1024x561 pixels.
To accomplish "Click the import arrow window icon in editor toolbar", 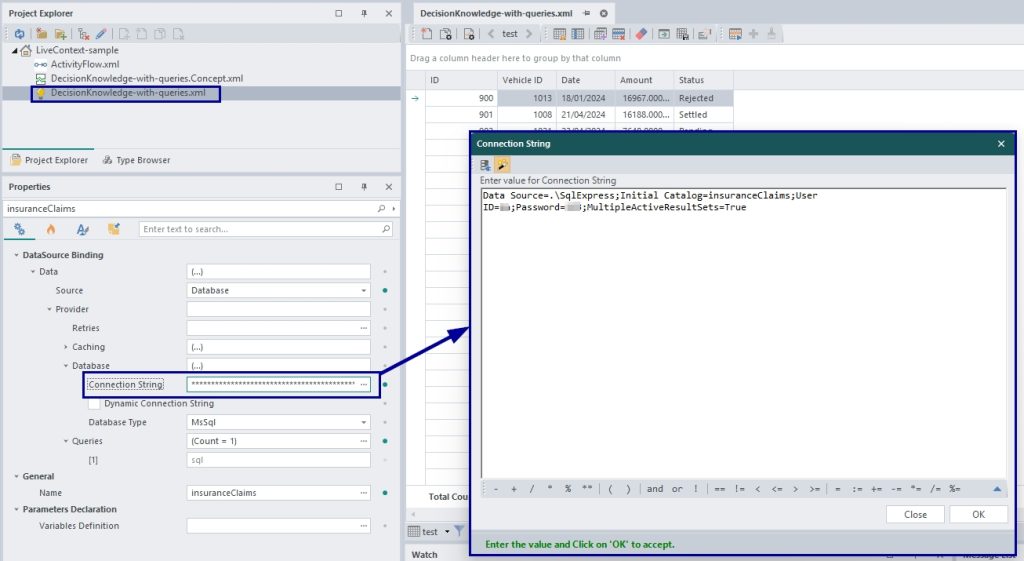I will tap(664, 34).
